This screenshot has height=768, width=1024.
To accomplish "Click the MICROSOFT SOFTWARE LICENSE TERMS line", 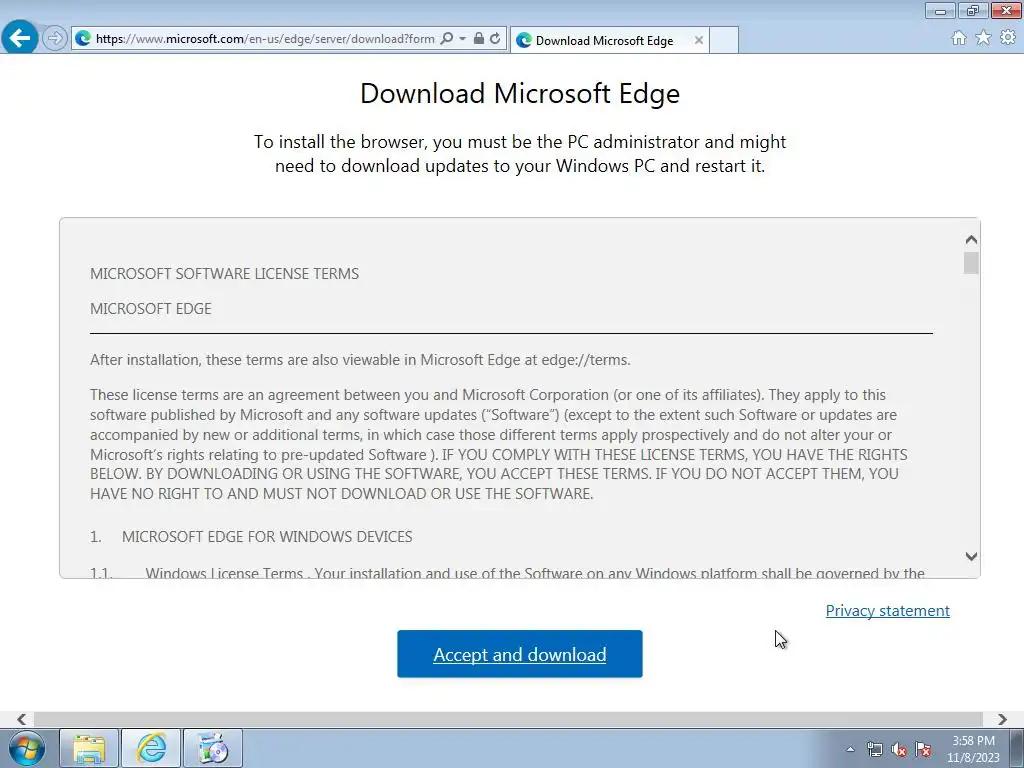I will point(224,274).
